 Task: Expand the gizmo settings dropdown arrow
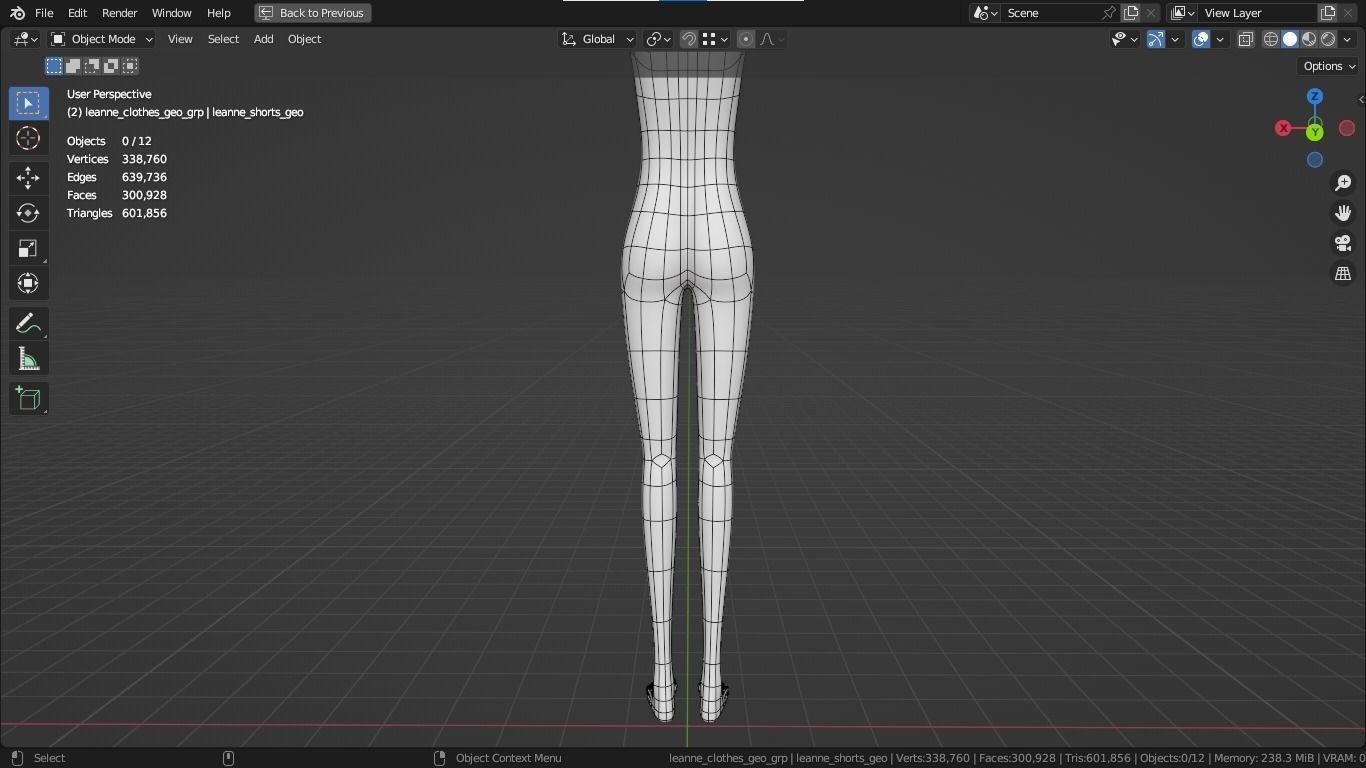(1175, 39)
